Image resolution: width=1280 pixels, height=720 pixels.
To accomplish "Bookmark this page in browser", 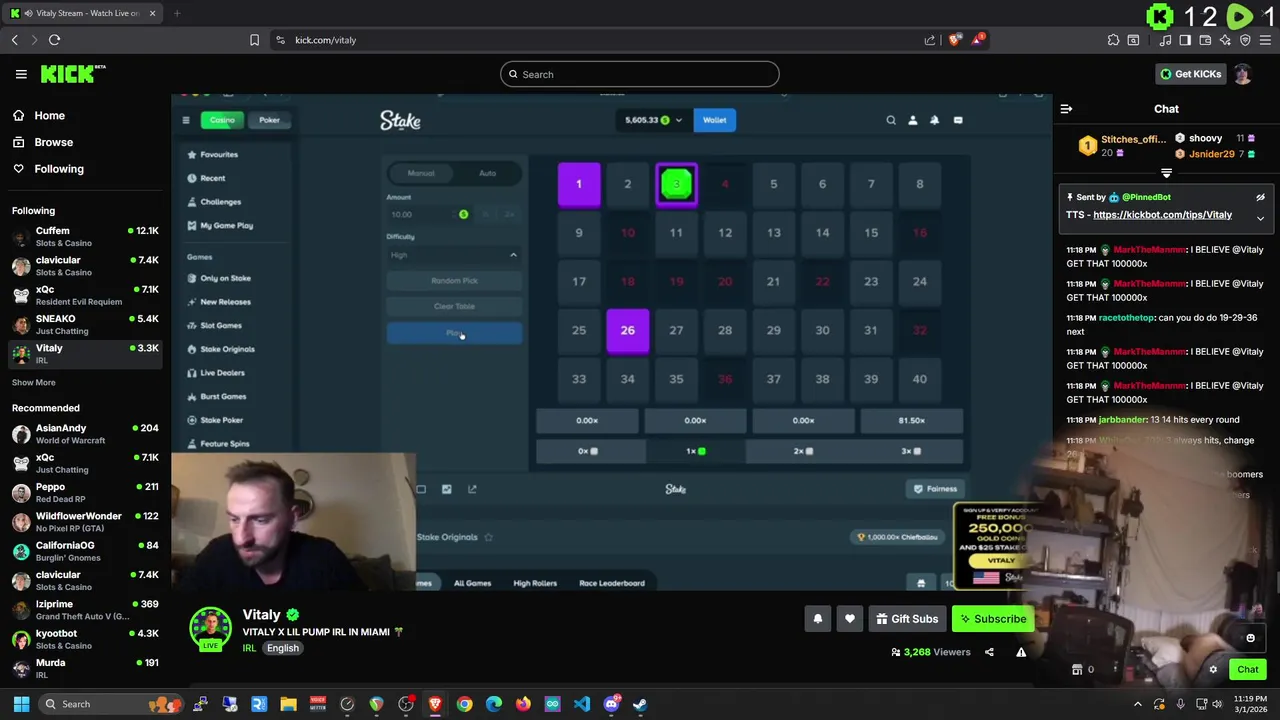I will pos(254,40).
